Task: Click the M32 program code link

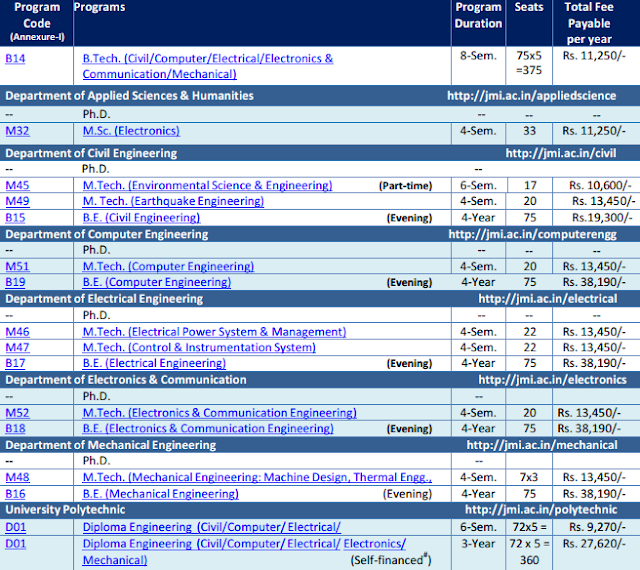Action: [17, 131]
